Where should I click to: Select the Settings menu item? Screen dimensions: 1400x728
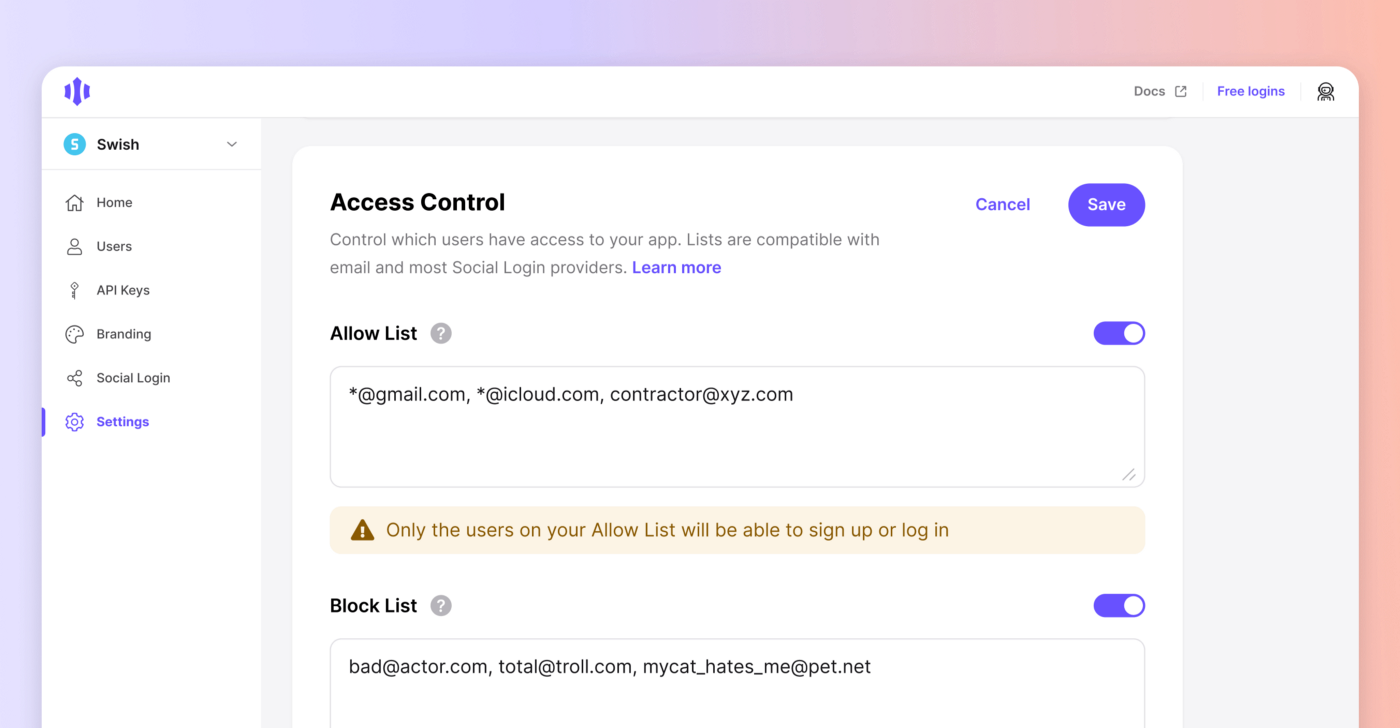122,421
